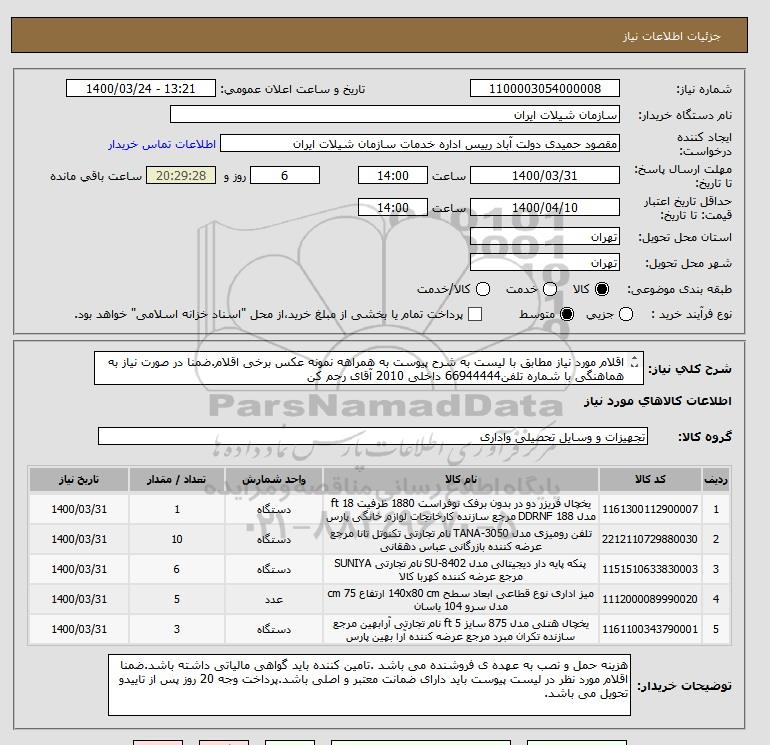Click the گروه کالا field تجهیزات و وسایل تحصیلی واداری
This screenshot has height=745, width=770.
[373, 436]
